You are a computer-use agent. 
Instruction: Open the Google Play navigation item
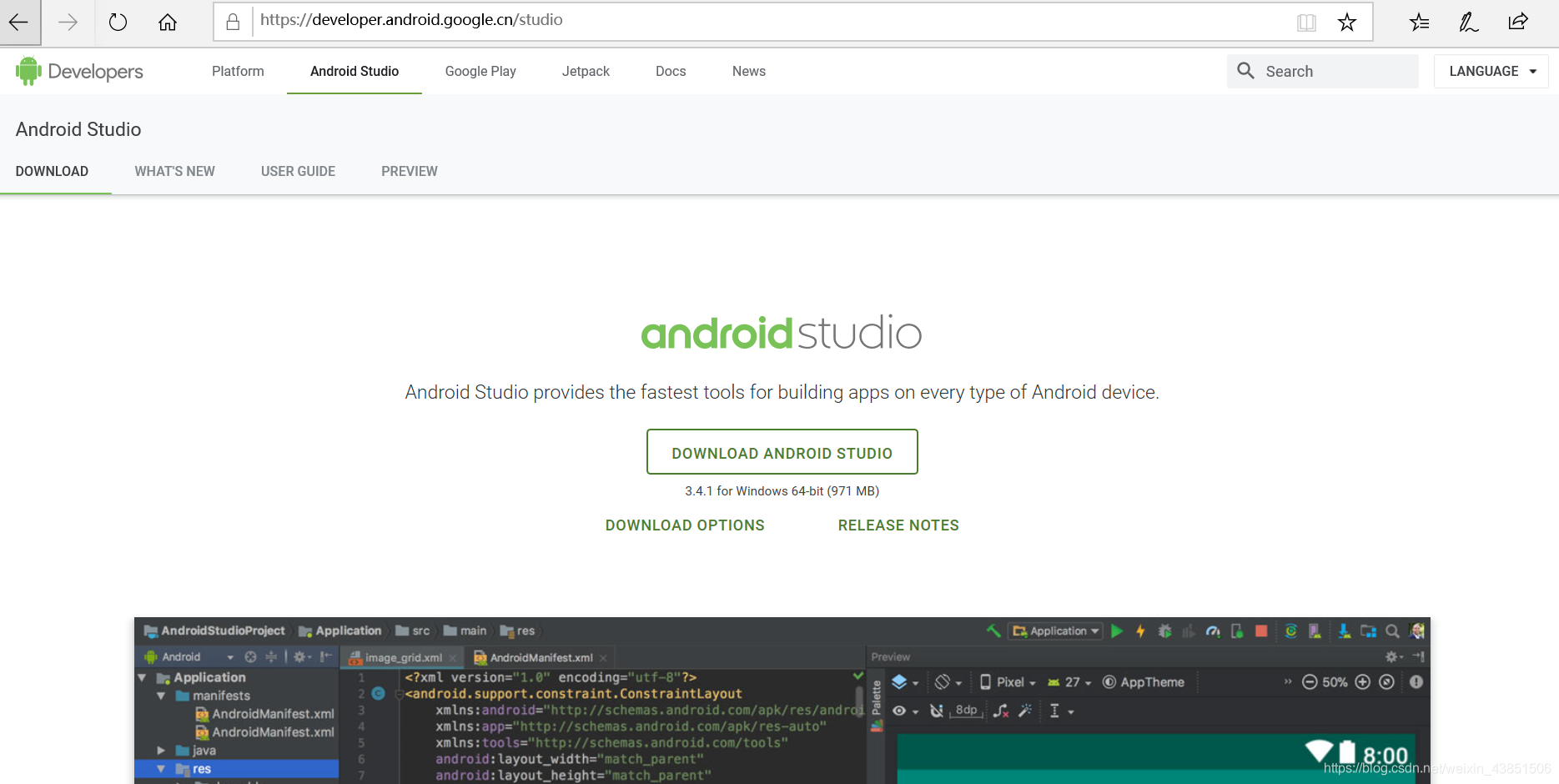click(480, 72)
